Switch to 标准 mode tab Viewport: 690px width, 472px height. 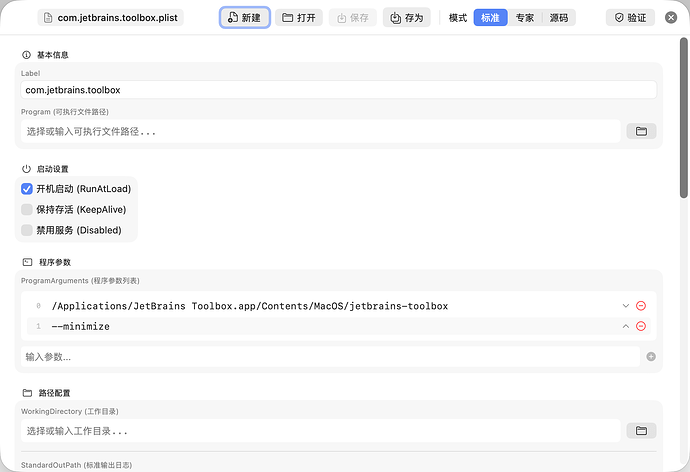coord(490,18)
